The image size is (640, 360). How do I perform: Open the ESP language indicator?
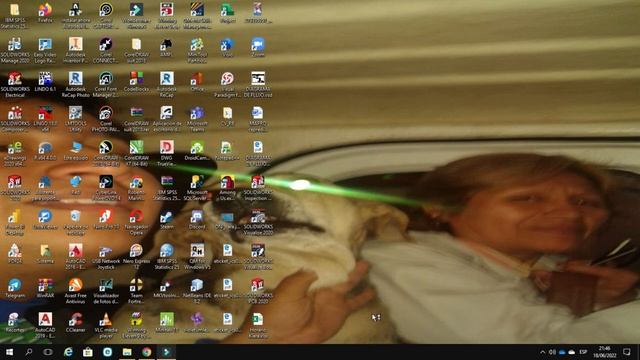pyautogui.click(x=583, y=352)
